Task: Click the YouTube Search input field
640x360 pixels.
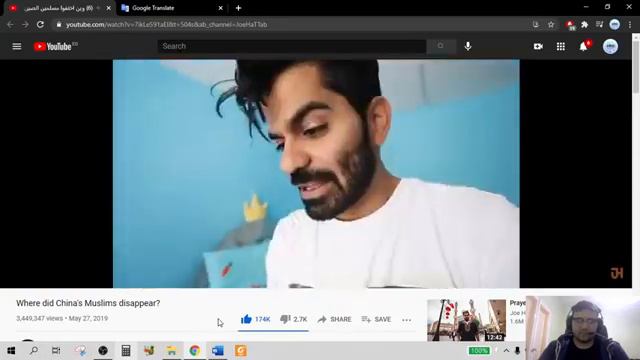Action: coord(292,46)
